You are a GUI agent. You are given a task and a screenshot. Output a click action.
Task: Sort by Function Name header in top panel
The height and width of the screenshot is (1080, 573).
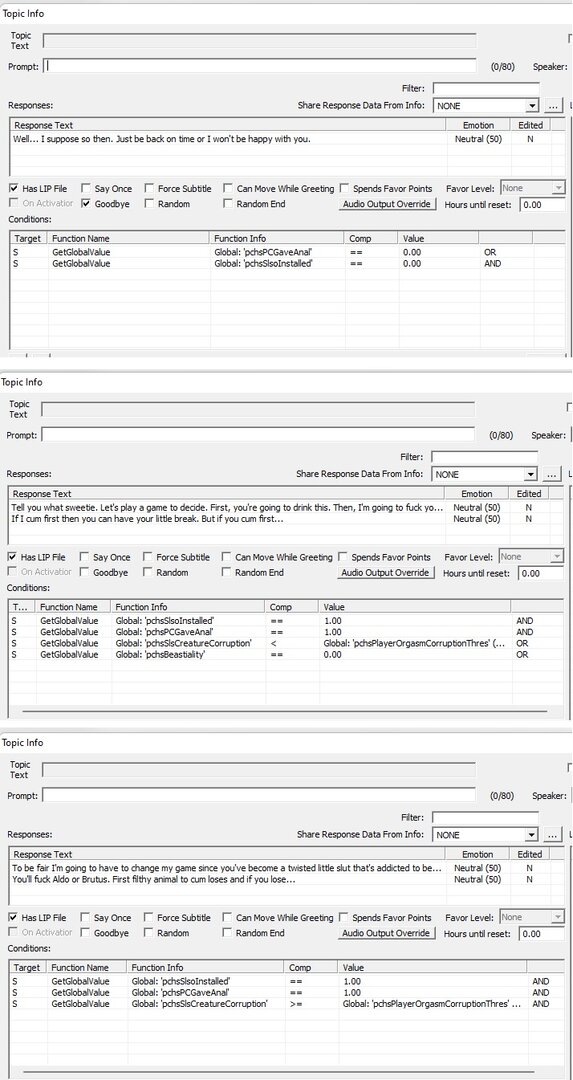(129, 238)
